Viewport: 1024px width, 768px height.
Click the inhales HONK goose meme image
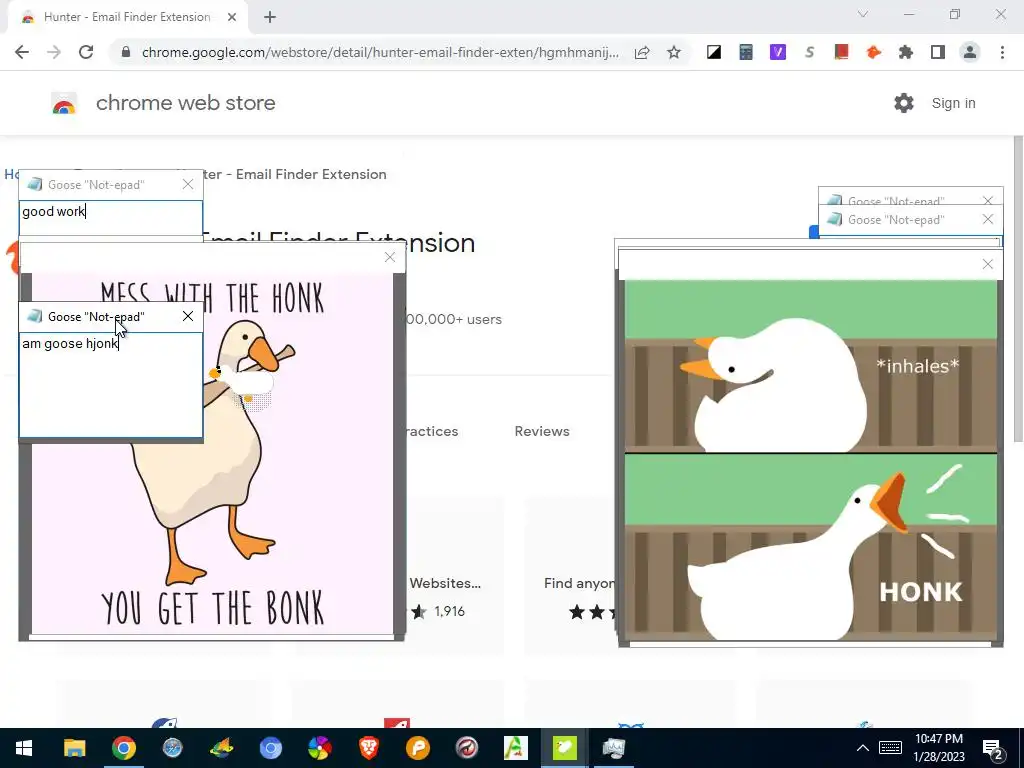pos(810,460)
